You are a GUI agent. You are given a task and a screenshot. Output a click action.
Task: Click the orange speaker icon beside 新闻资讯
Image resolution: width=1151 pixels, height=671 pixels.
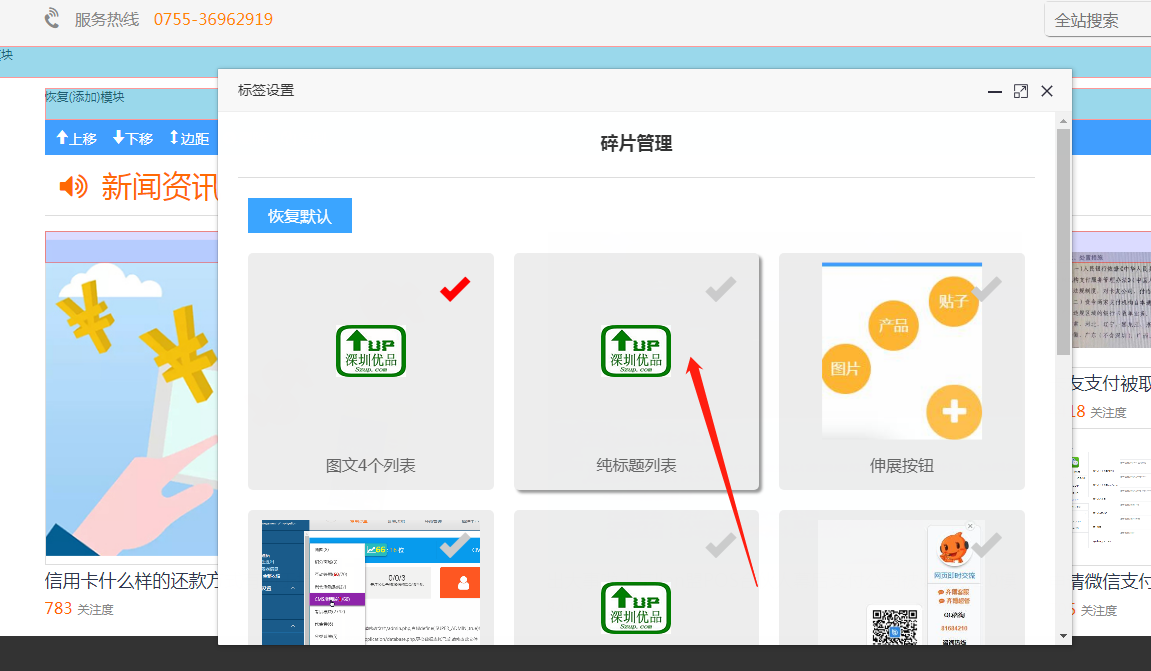tap(73, 186)
